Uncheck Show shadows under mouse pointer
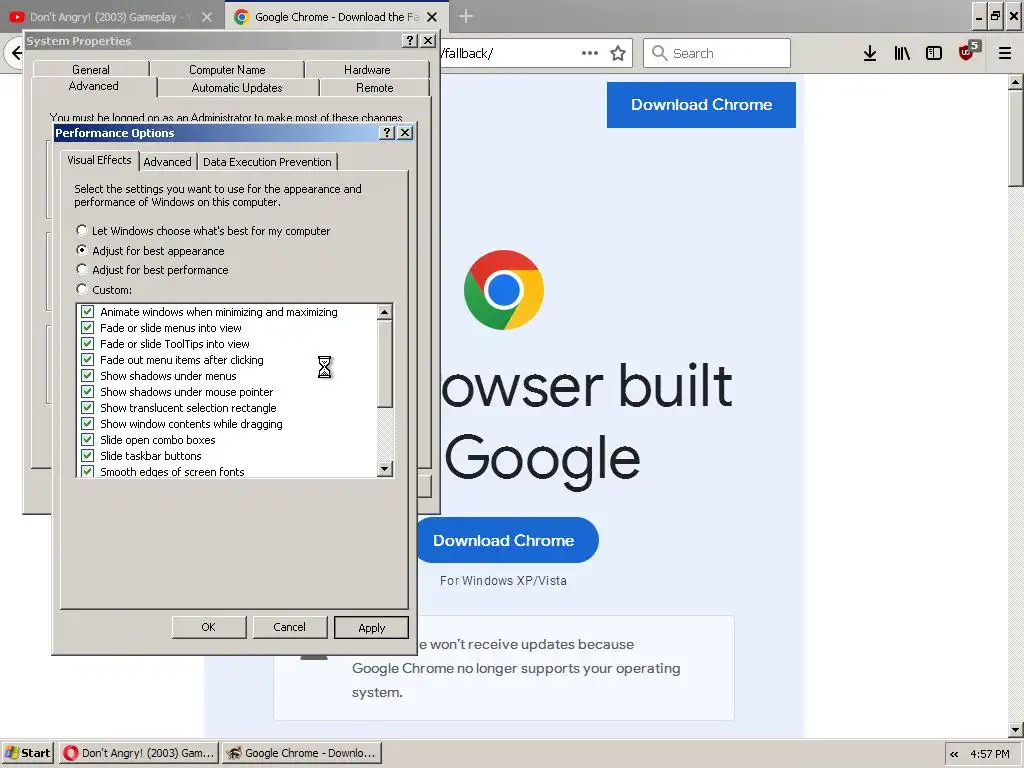The height and width of the screenshot is (768, 1024). [88, 392]
